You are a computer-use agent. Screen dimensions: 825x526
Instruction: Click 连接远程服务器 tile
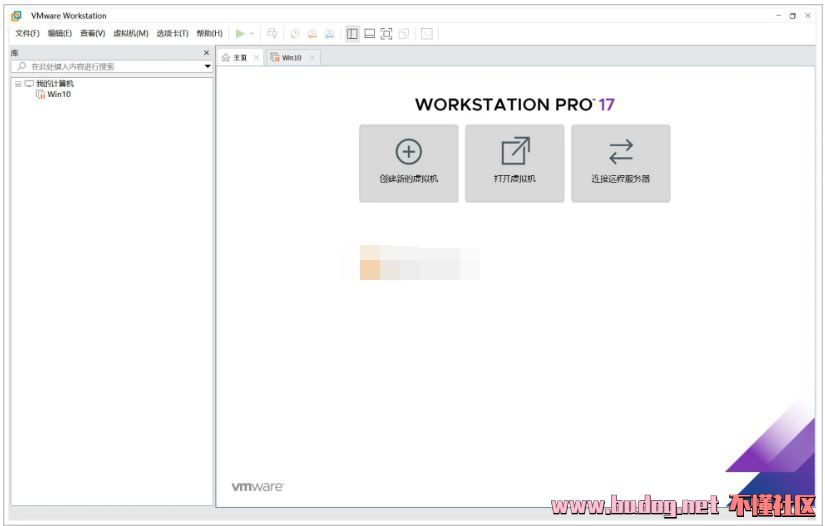click(x=621, y=163)
